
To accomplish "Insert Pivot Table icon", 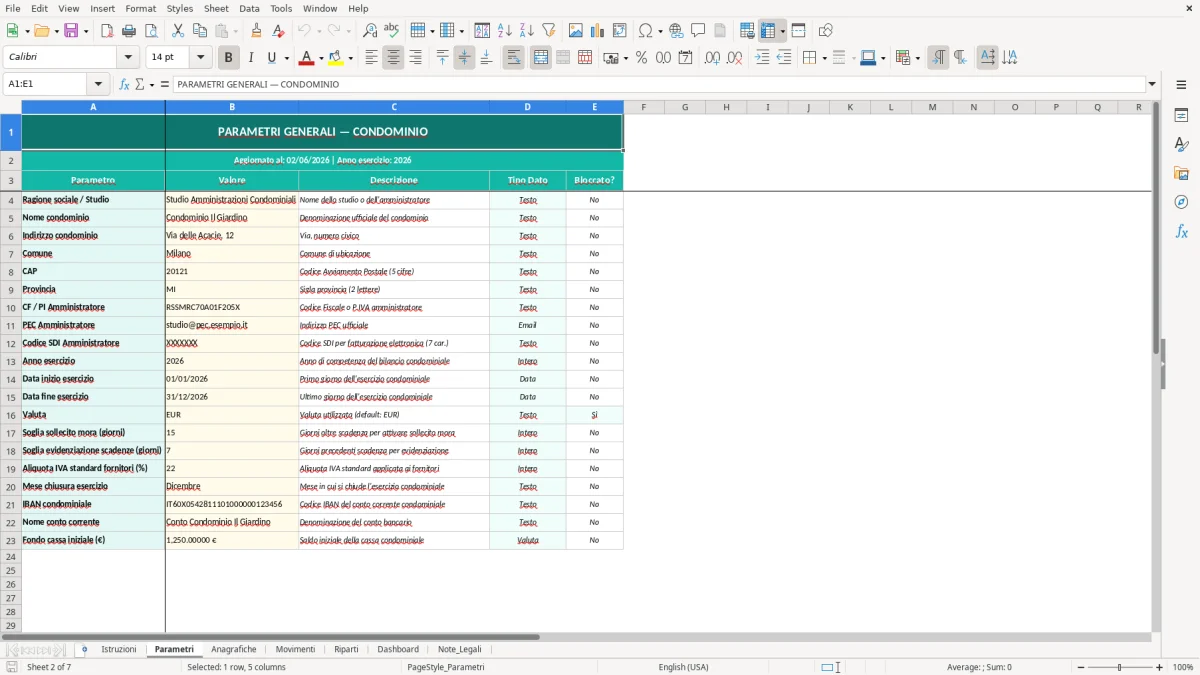I will tap(620, 31).
